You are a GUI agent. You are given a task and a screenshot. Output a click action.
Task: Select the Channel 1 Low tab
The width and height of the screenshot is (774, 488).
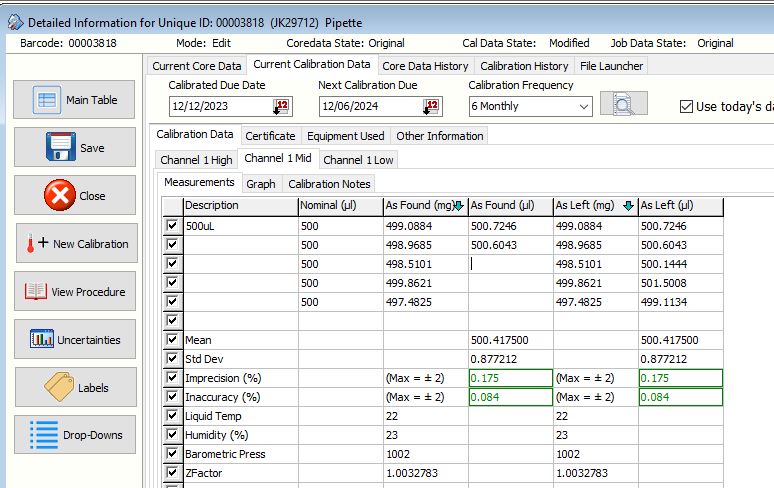coord(357,160)
